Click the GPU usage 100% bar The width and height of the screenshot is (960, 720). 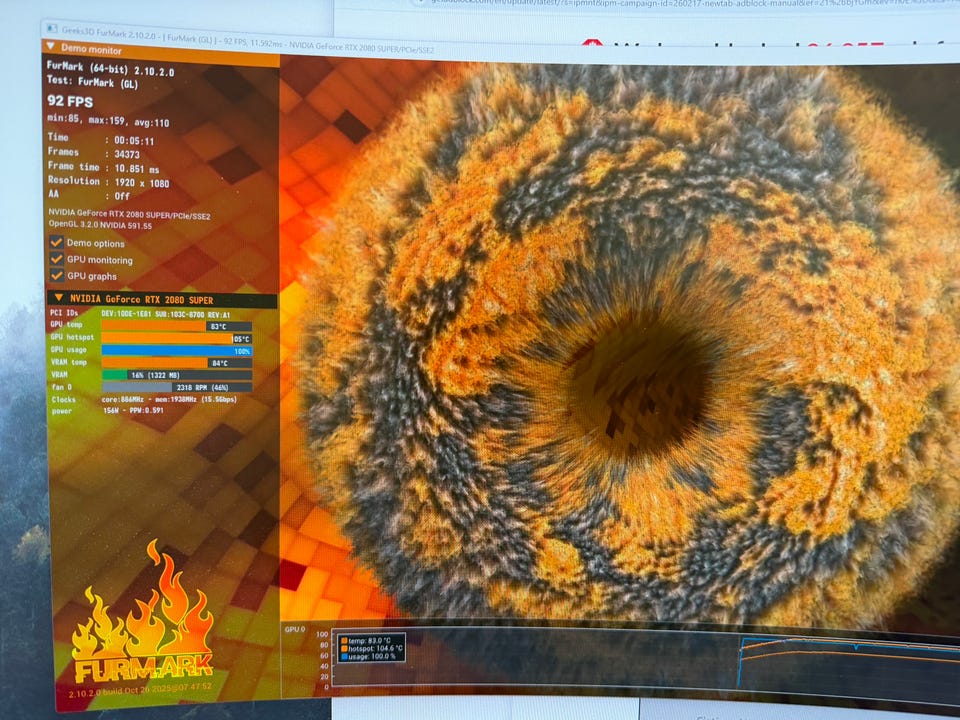(176, 350)
